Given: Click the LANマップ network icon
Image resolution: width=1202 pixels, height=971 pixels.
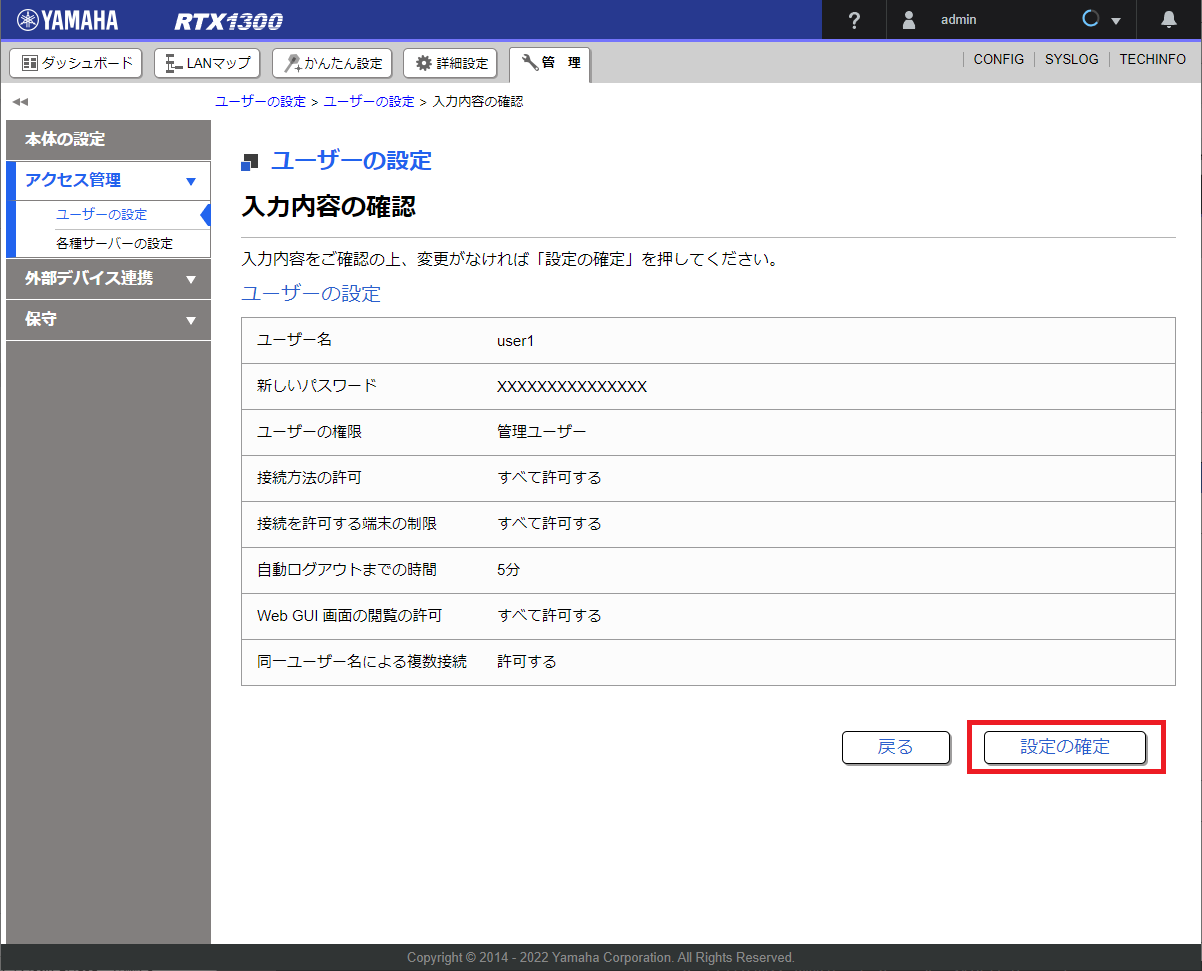Looking at the screenshot, I should 170,62.
